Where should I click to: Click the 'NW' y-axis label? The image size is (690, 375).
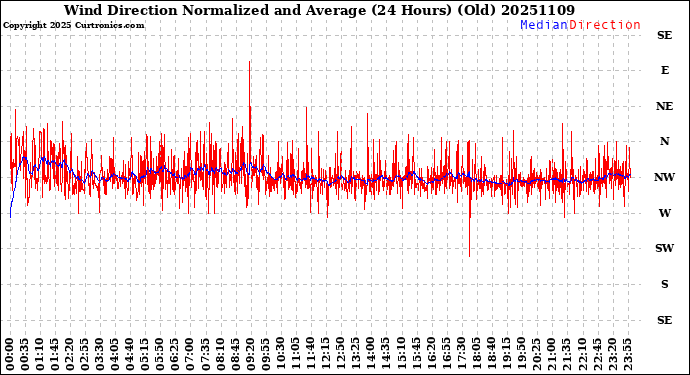(664, 177)
